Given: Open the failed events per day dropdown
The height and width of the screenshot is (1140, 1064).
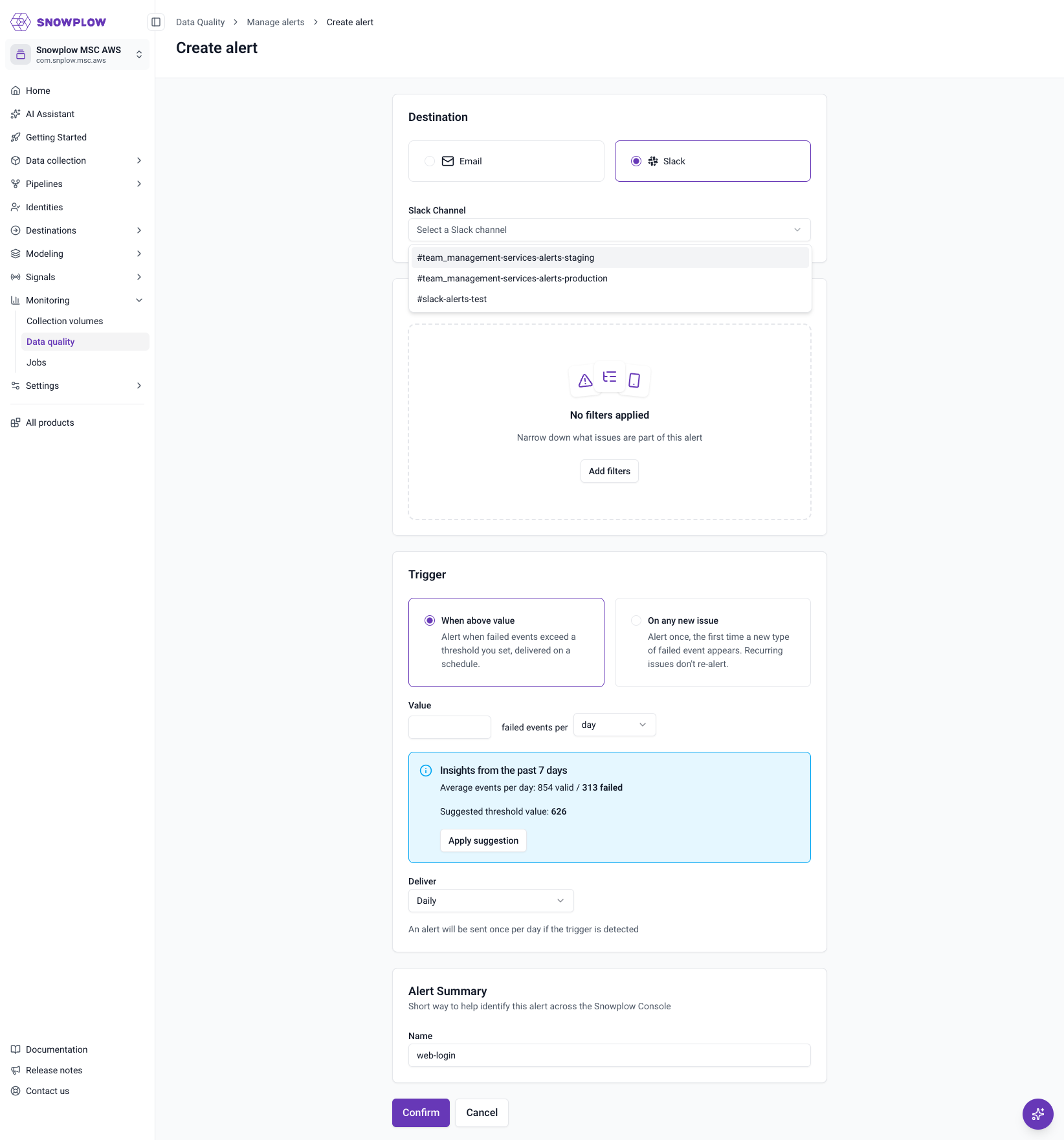Looking at the screenshot, I should coord(615,725).
